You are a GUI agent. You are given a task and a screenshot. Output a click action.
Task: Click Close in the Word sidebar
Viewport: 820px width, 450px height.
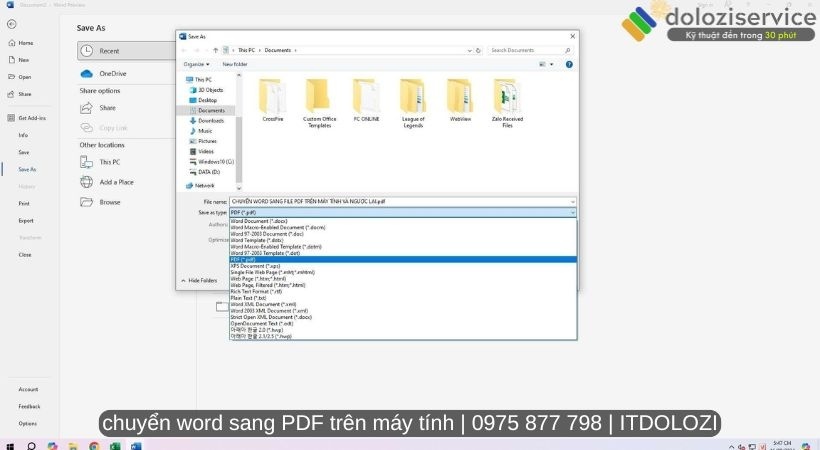25,255
